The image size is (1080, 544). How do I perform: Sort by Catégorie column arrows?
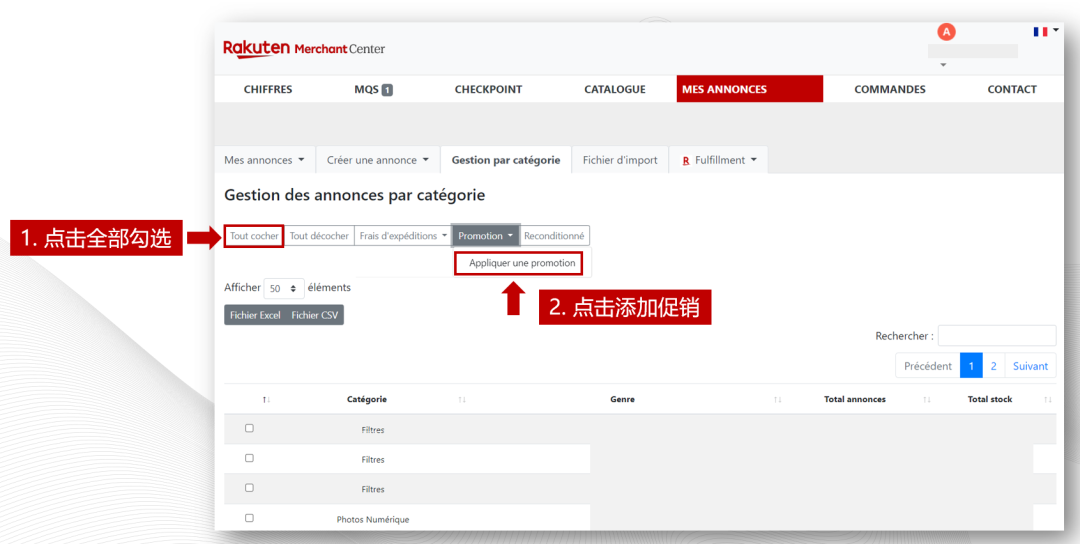pyautogui.click(x=462, y=400)
